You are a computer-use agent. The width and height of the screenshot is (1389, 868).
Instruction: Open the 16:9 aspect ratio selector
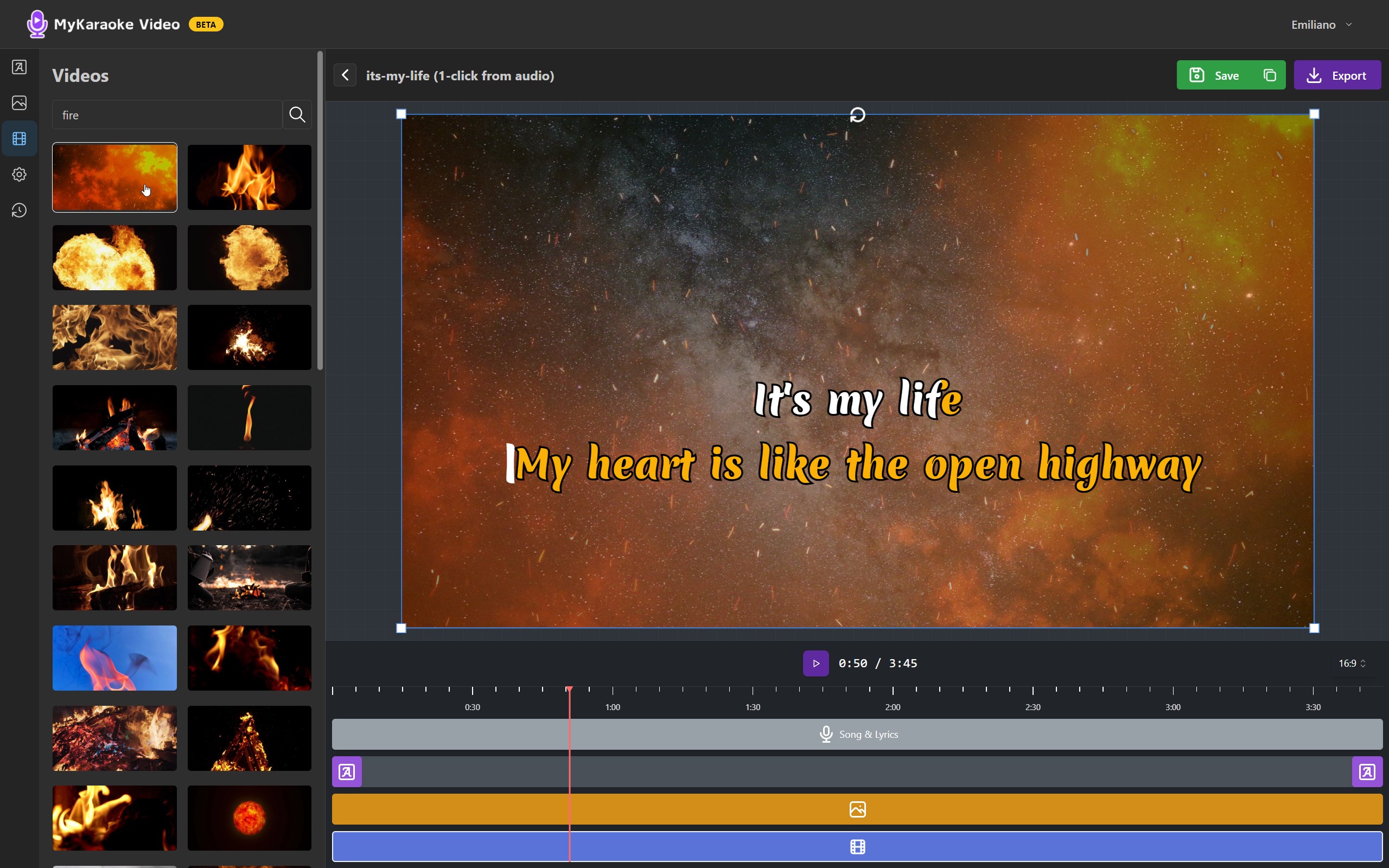point(1351,663)
